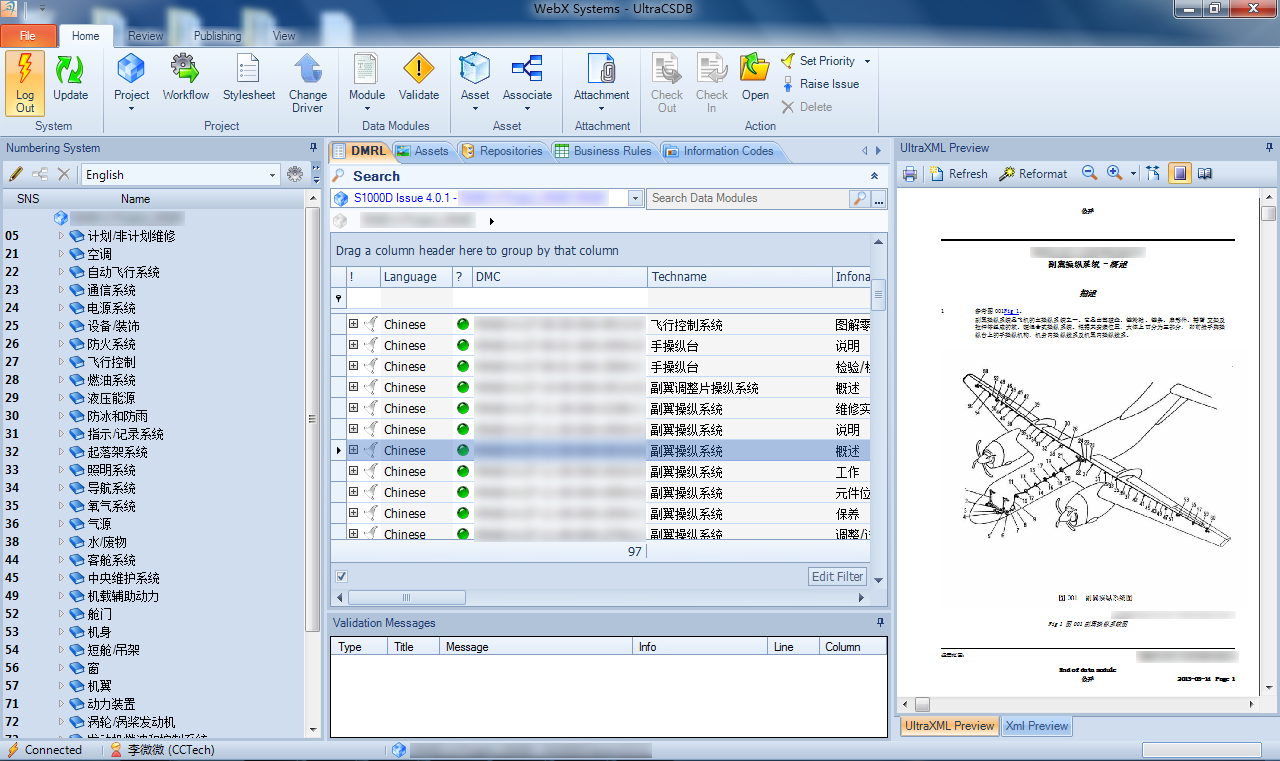1280x761 pixels.
Task: Click the Check Out icon
Action: (667, 69)
